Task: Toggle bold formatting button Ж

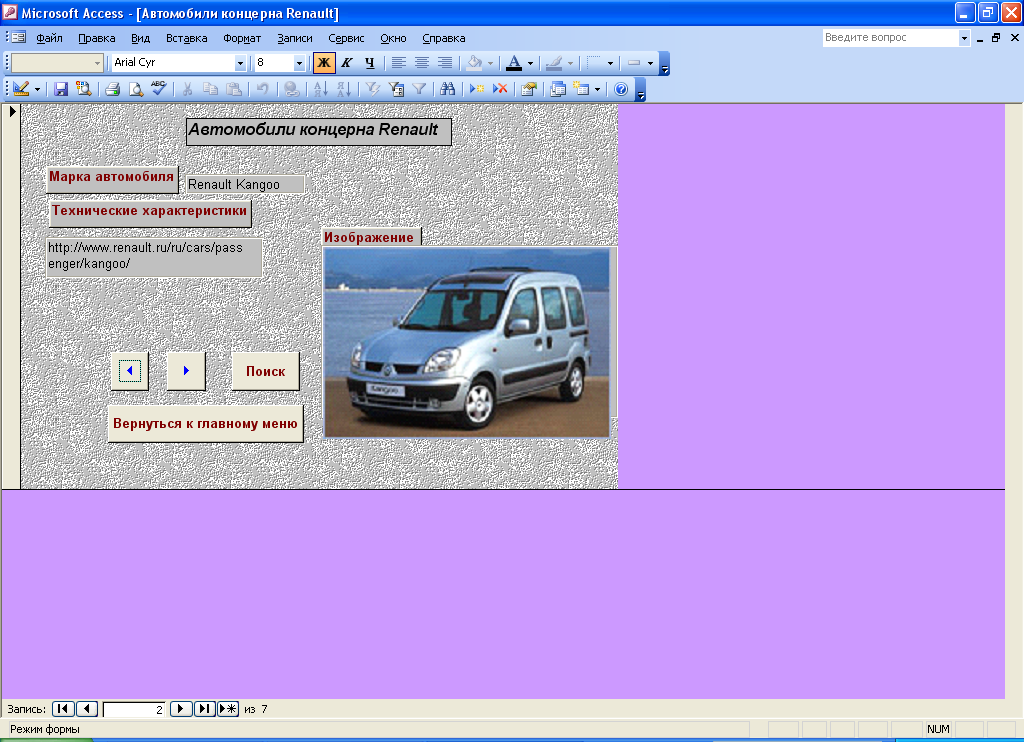Action: pyautogui.click(x=324, y=63)
